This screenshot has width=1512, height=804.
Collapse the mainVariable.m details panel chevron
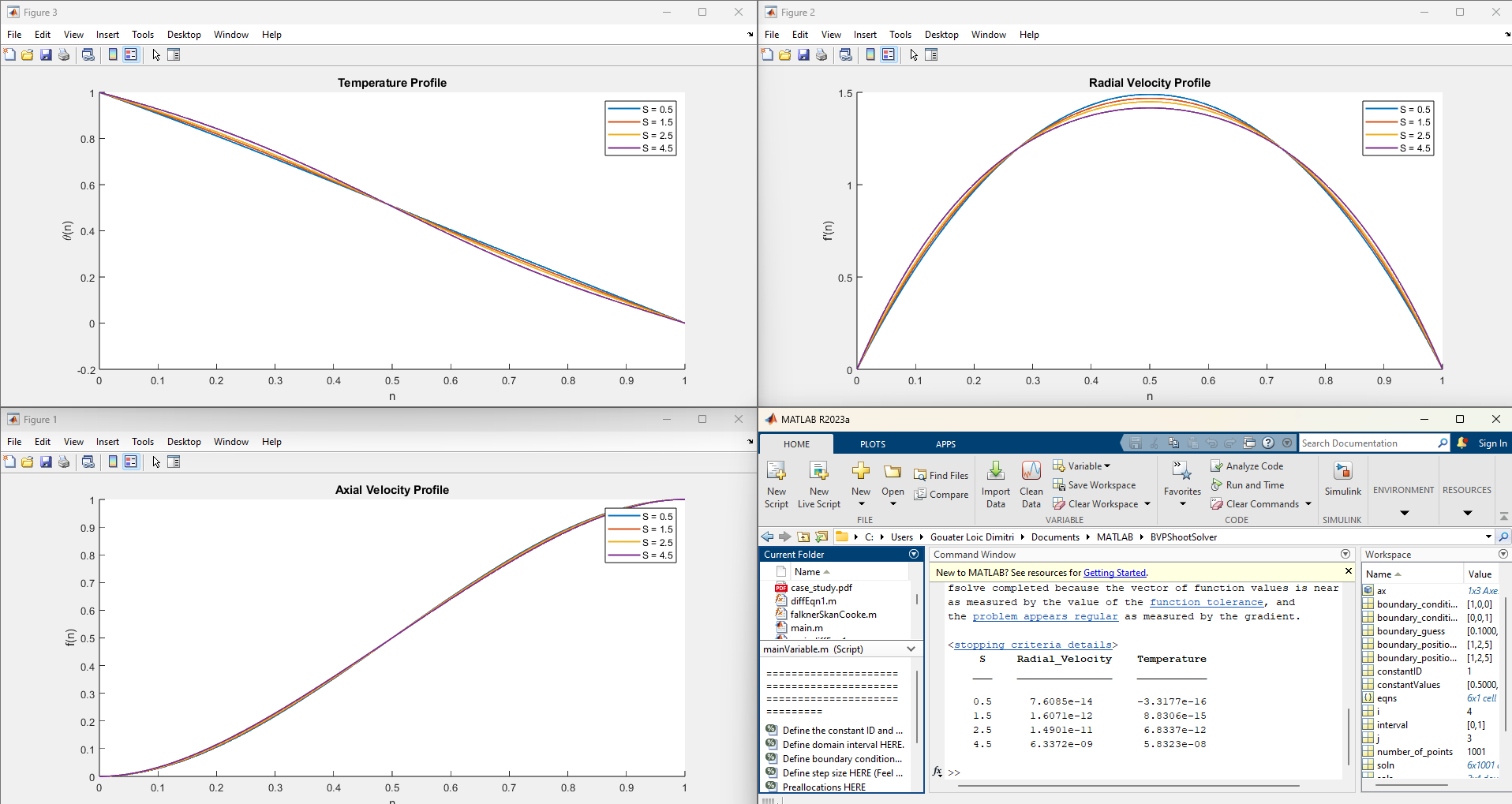(x=911, y=649)
